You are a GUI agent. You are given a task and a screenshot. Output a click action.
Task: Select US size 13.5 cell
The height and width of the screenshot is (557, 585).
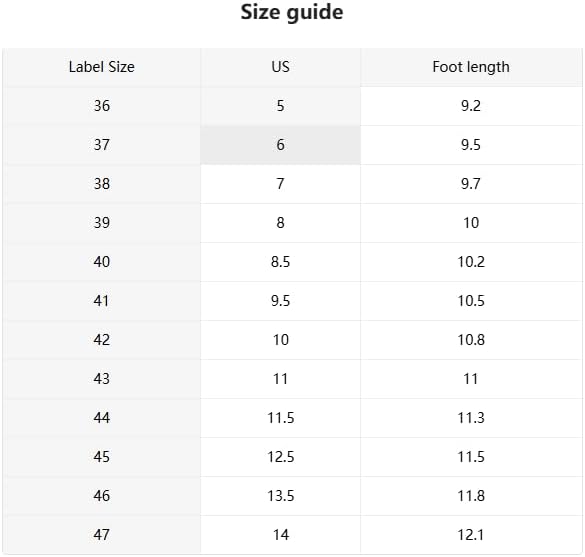[281, 496]
